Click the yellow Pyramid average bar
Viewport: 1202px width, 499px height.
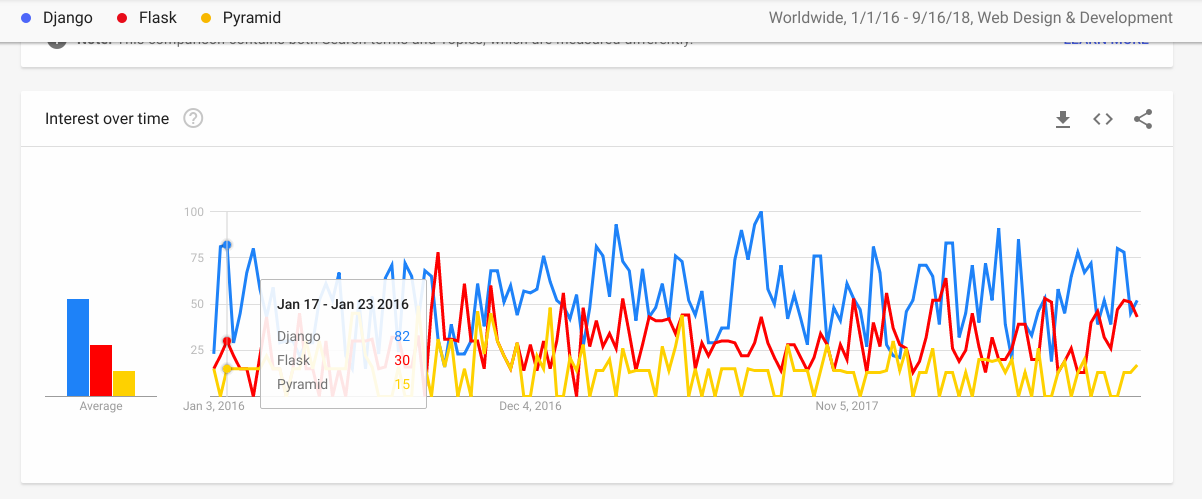tap(124, 383)
